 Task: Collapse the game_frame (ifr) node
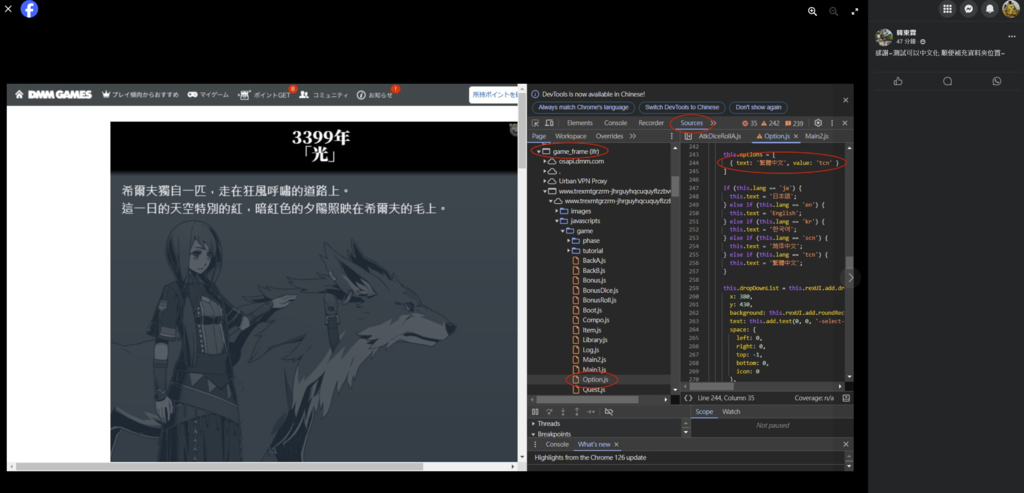[538, 151]
